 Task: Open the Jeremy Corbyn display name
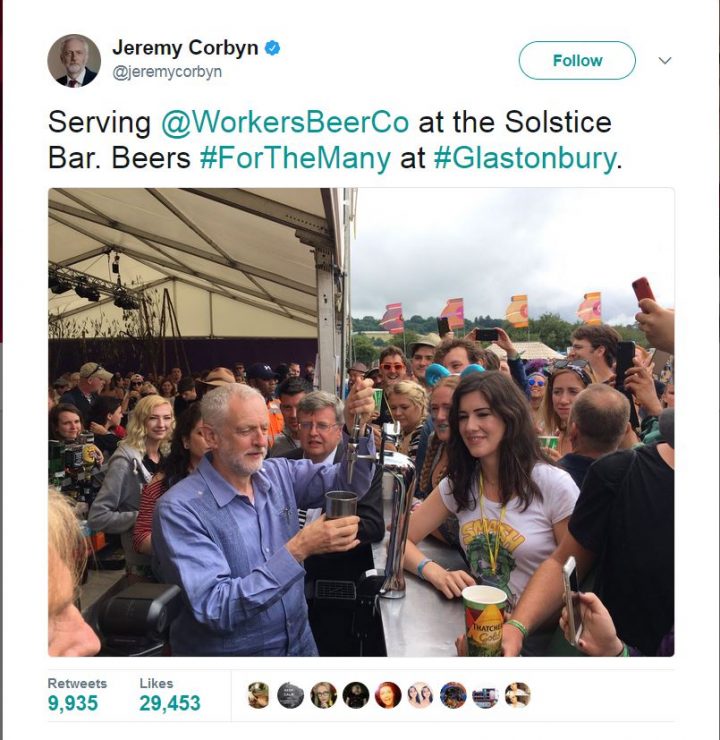coord(185,48)
